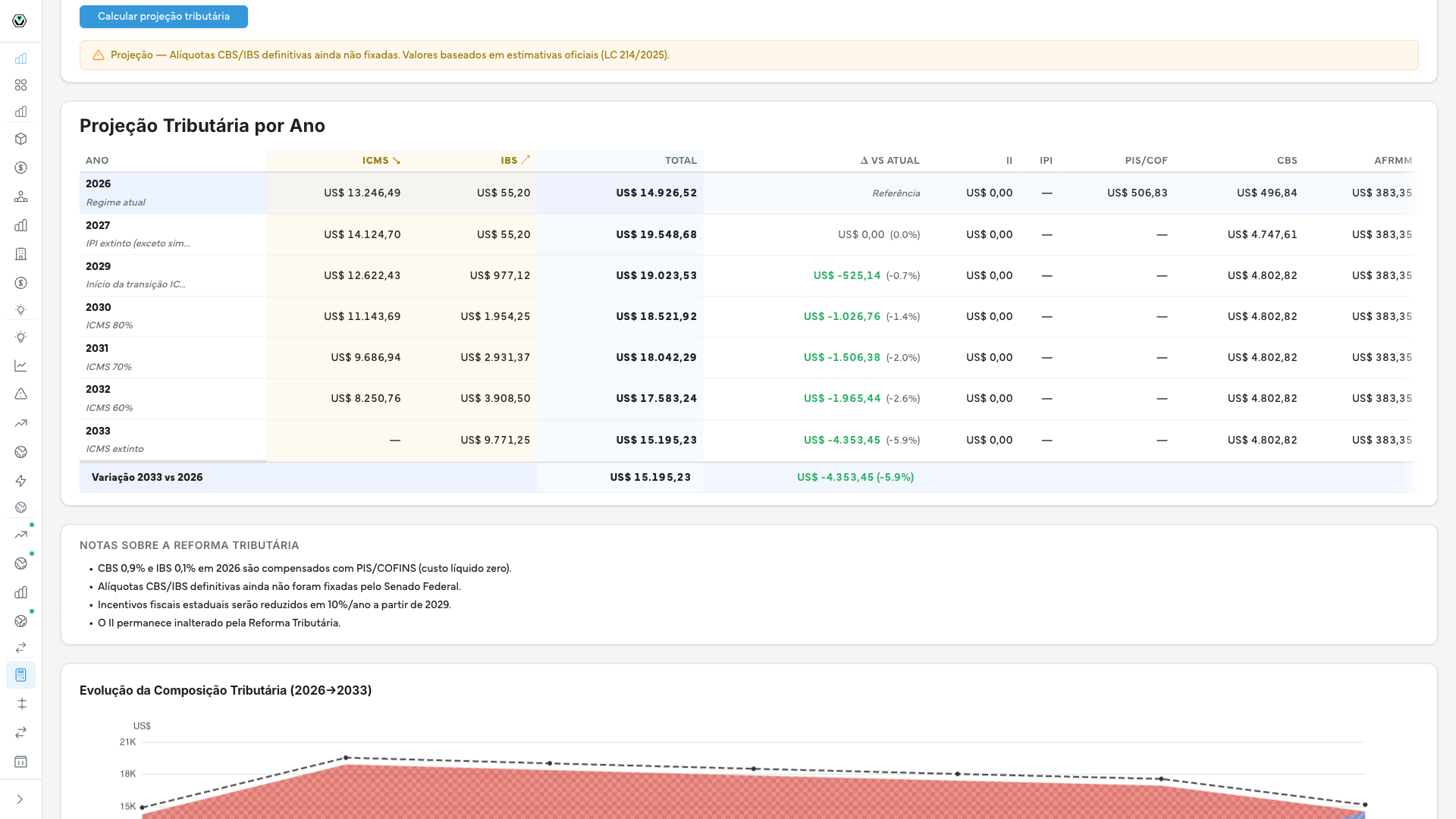Image resolution: width=1456 pixels, height=819 pixels.
Task: Click the kanban board sidebar icon
Action: click(x=20, y=761)
